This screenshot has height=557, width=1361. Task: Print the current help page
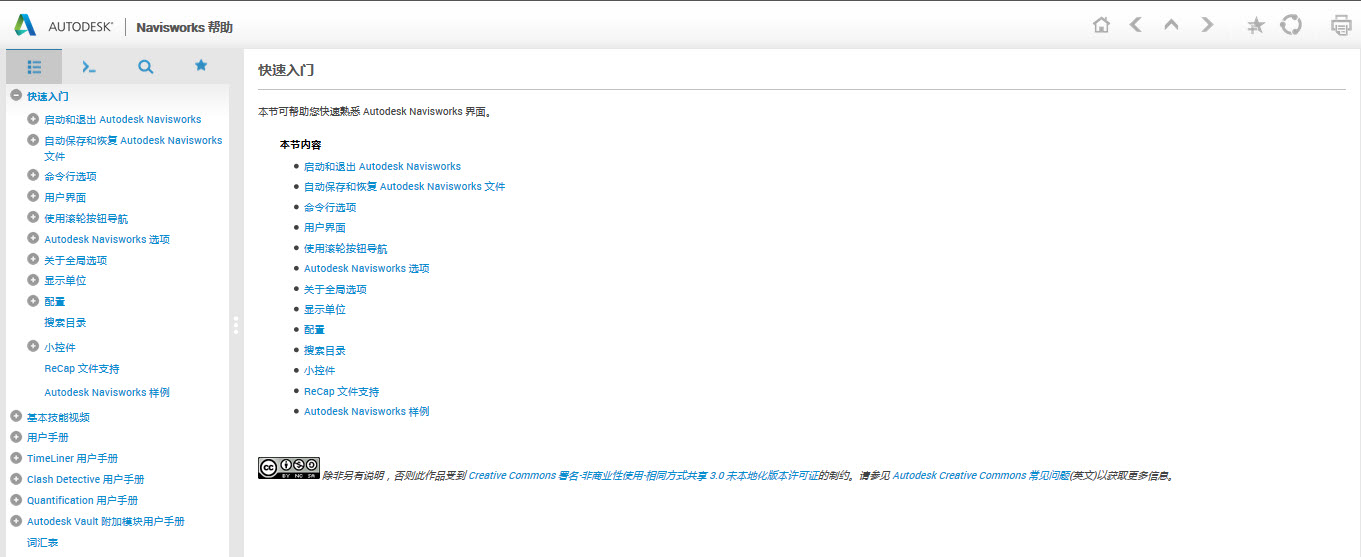(1341, 26)
